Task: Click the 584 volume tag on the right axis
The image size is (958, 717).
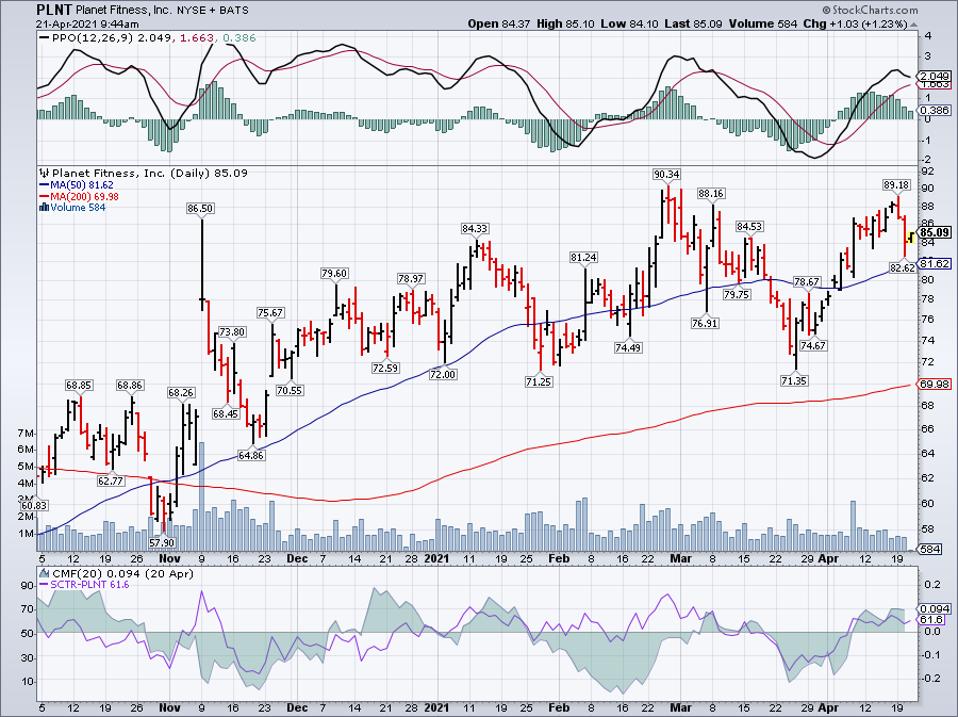Action: [x=929, y=548]
